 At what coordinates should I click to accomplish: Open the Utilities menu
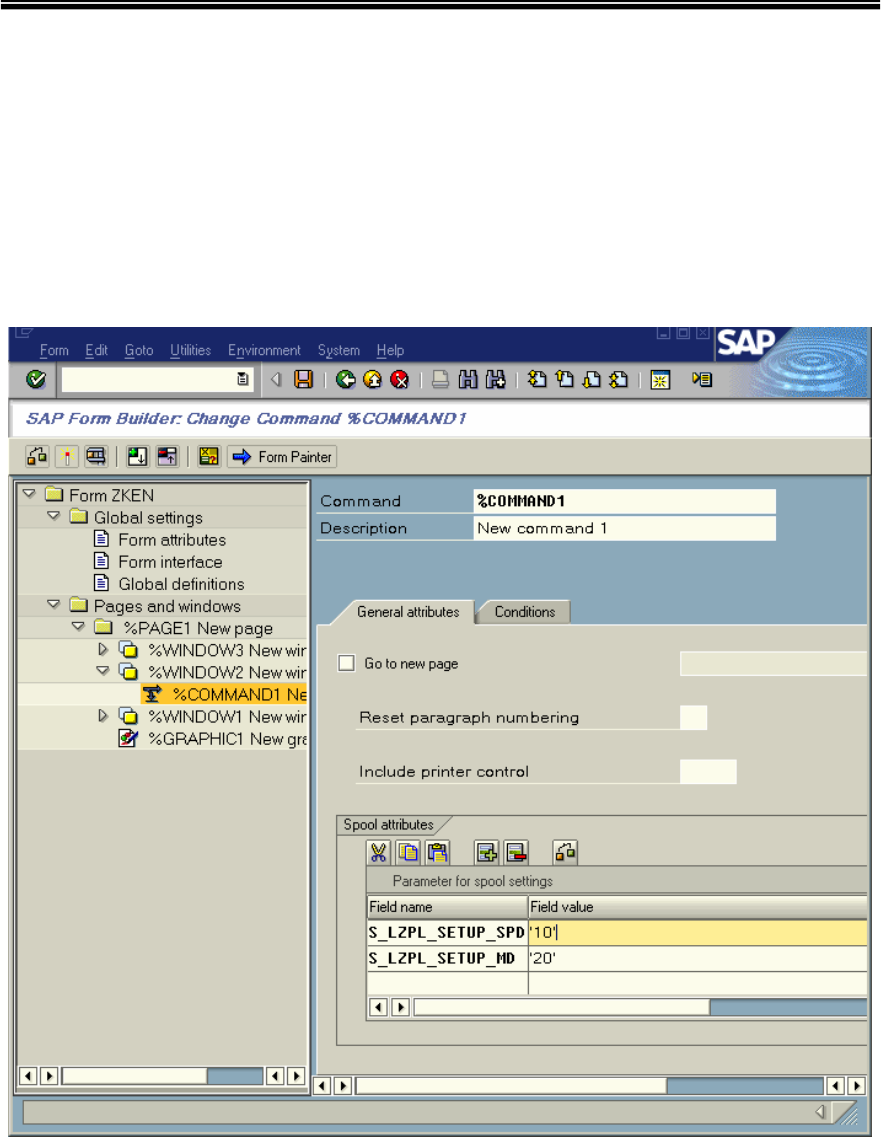point(190,351)
